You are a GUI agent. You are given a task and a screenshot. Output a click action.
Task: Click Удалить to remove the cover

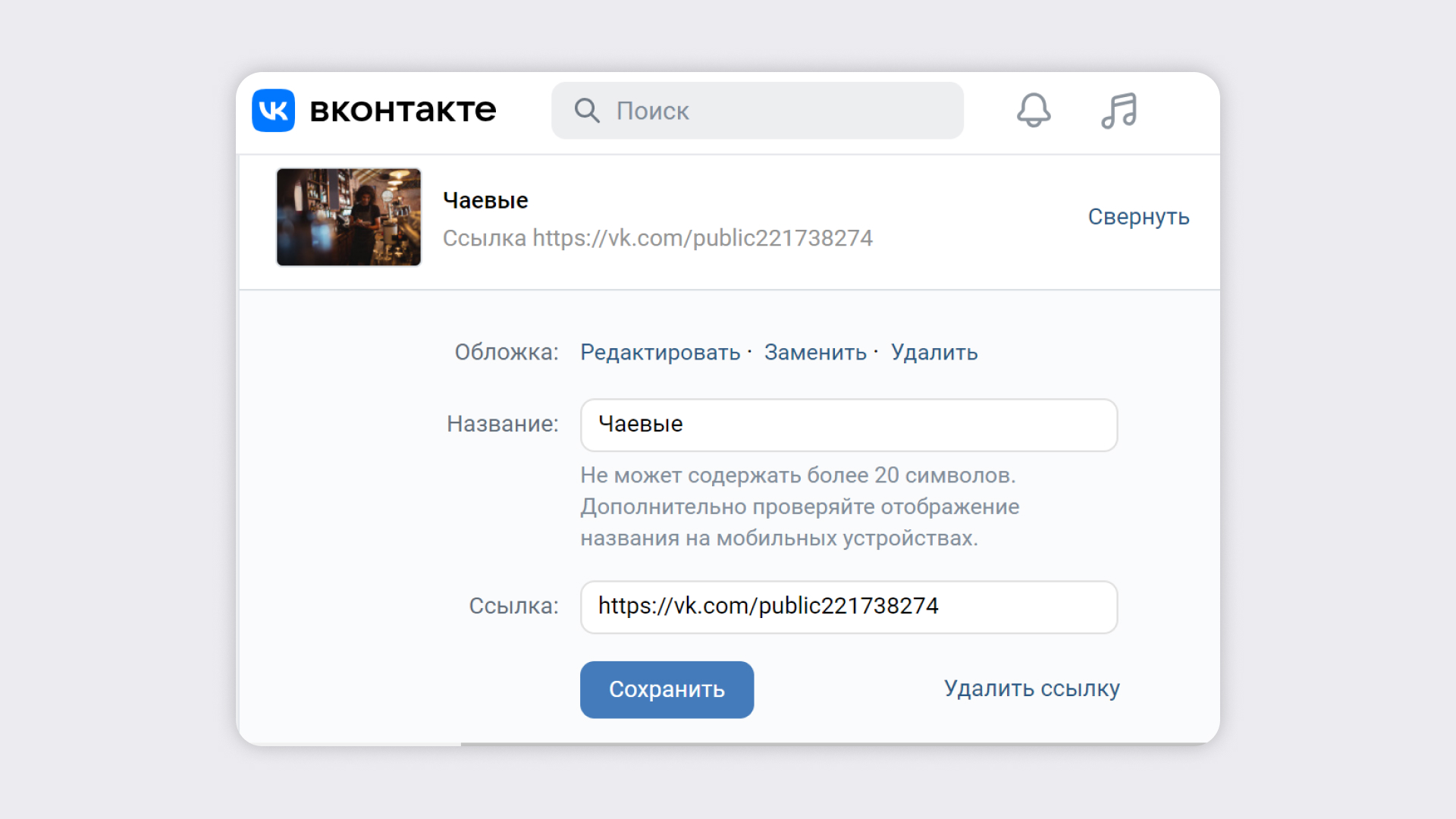coord(934,353)
